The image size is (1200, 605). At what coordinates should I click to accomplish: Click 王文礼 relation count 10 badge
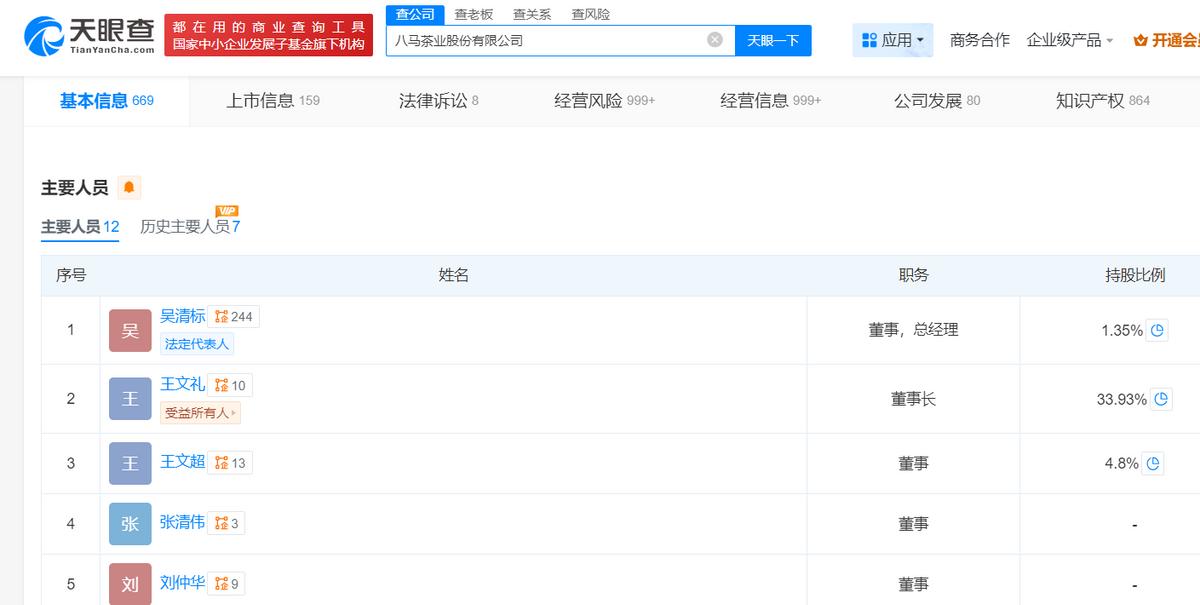(231, 385)
